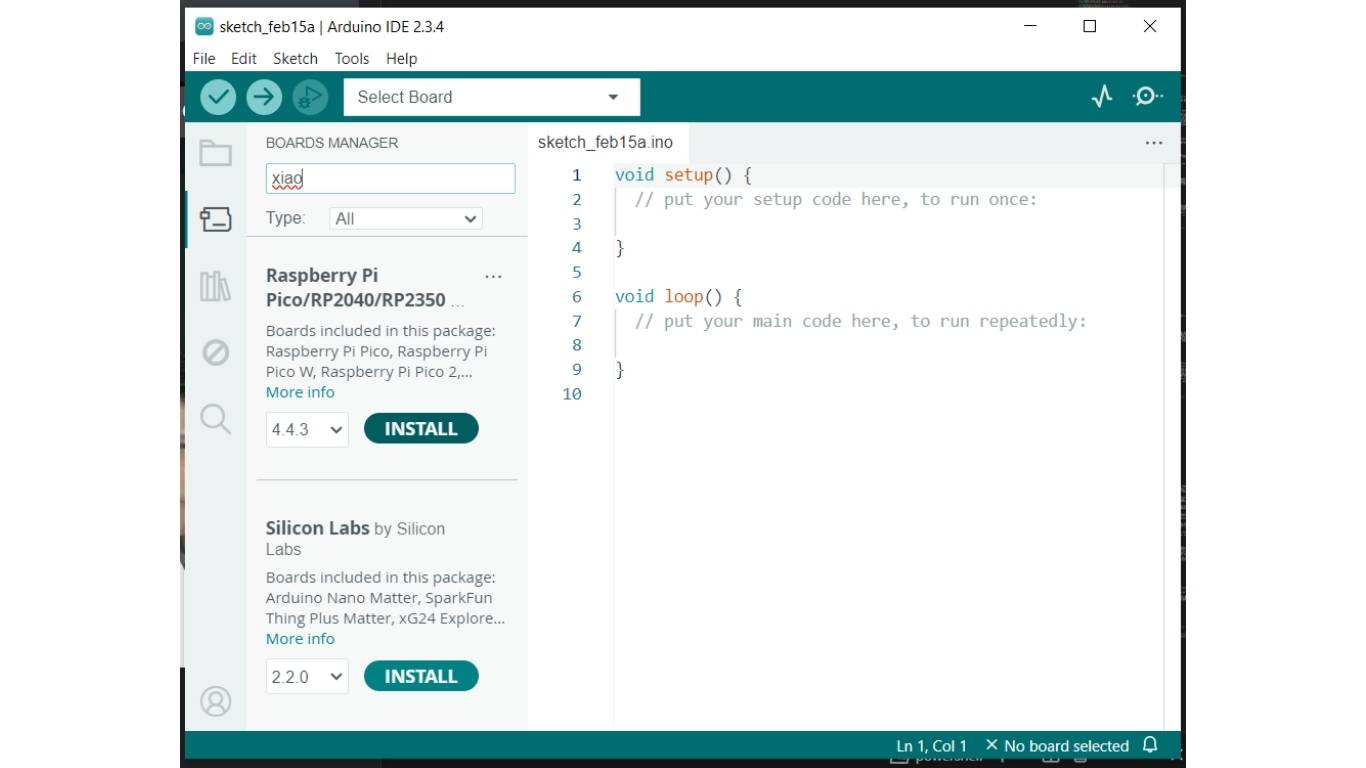Screen dimensions: 1366x768
Task: Click the Silicon Labs package title
Action: tap(317, 528)
